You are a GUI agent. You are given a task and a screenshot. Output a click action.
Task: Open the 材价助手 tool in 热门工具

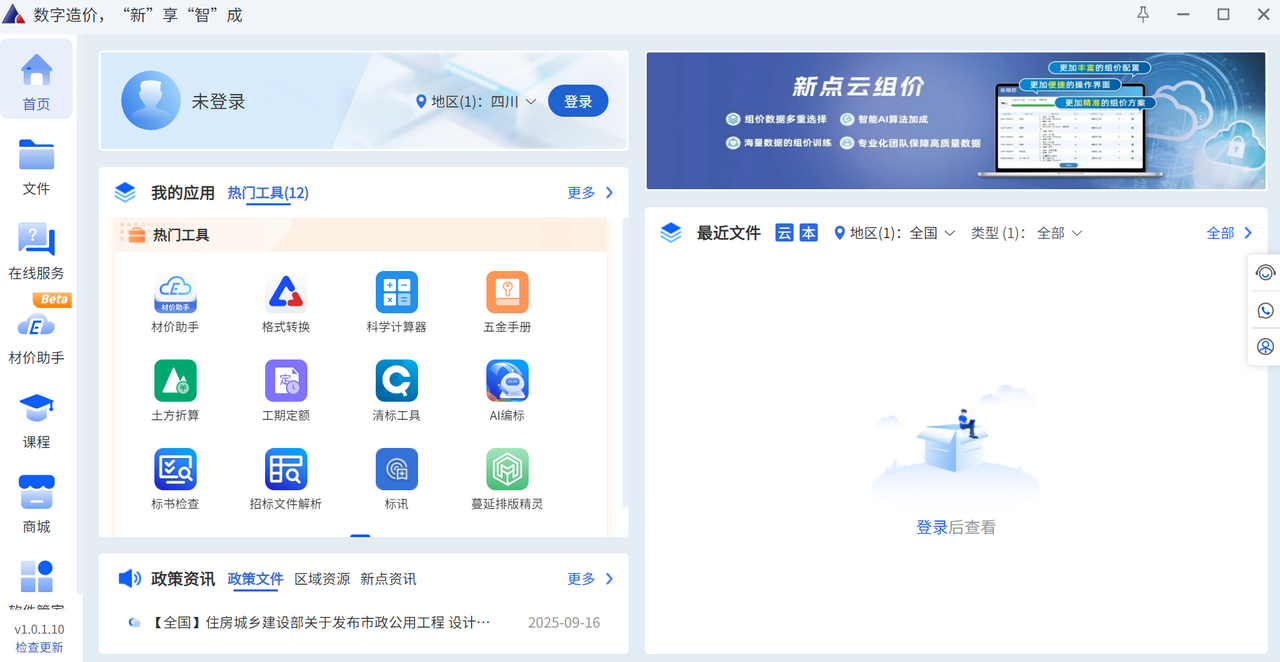point(175,300)
